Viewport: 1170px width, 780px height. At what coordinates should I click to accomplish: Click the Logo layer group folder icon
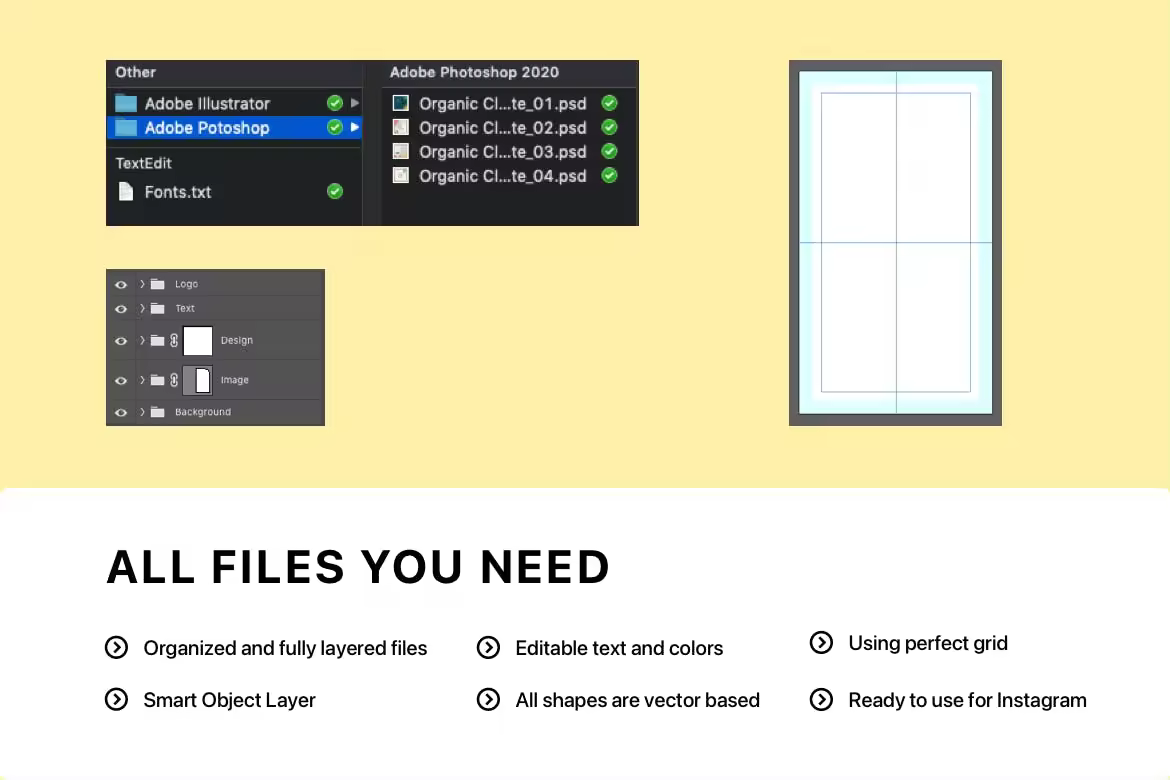(x=157, y=284)
